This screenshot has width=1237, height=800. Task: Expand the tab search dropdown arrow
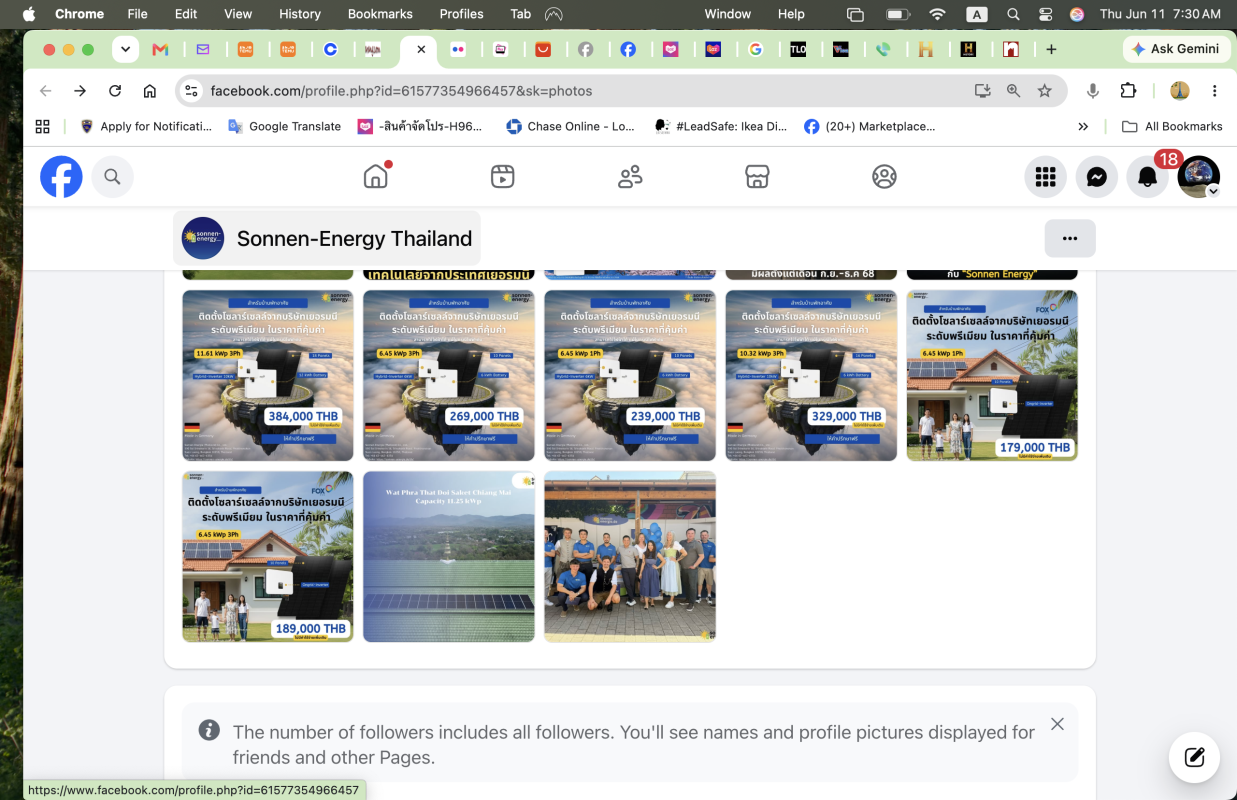[125, 49]
